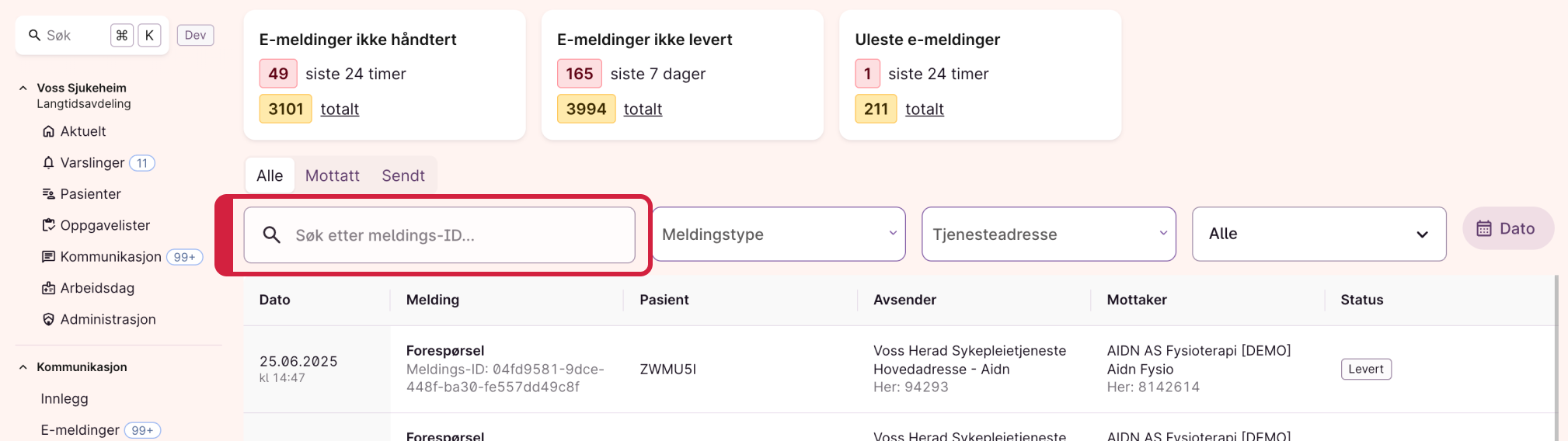The height and width of the screenshot is (441, 1568).
Task: Open the Tjenesteadresse dropdown
Action: (1049, 234)
